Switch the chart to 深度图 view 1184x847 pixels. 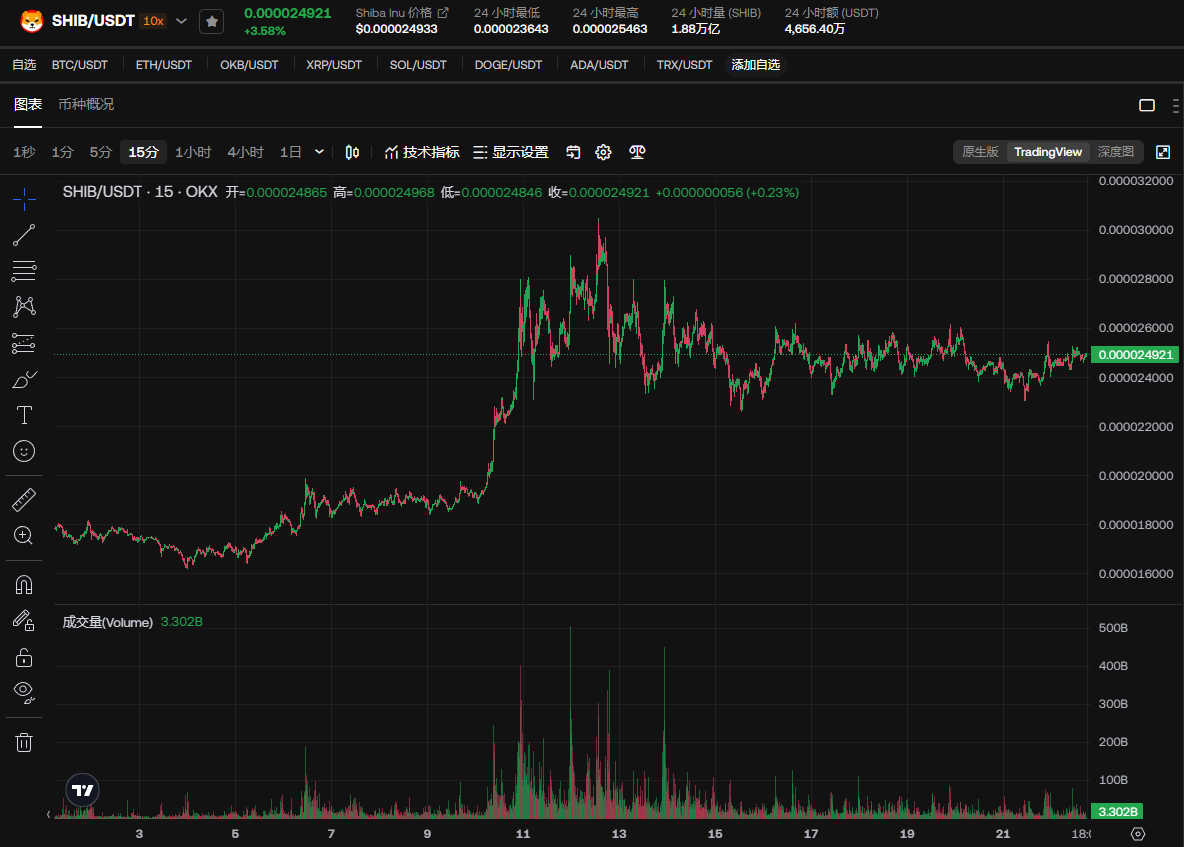coord(1115,152)
